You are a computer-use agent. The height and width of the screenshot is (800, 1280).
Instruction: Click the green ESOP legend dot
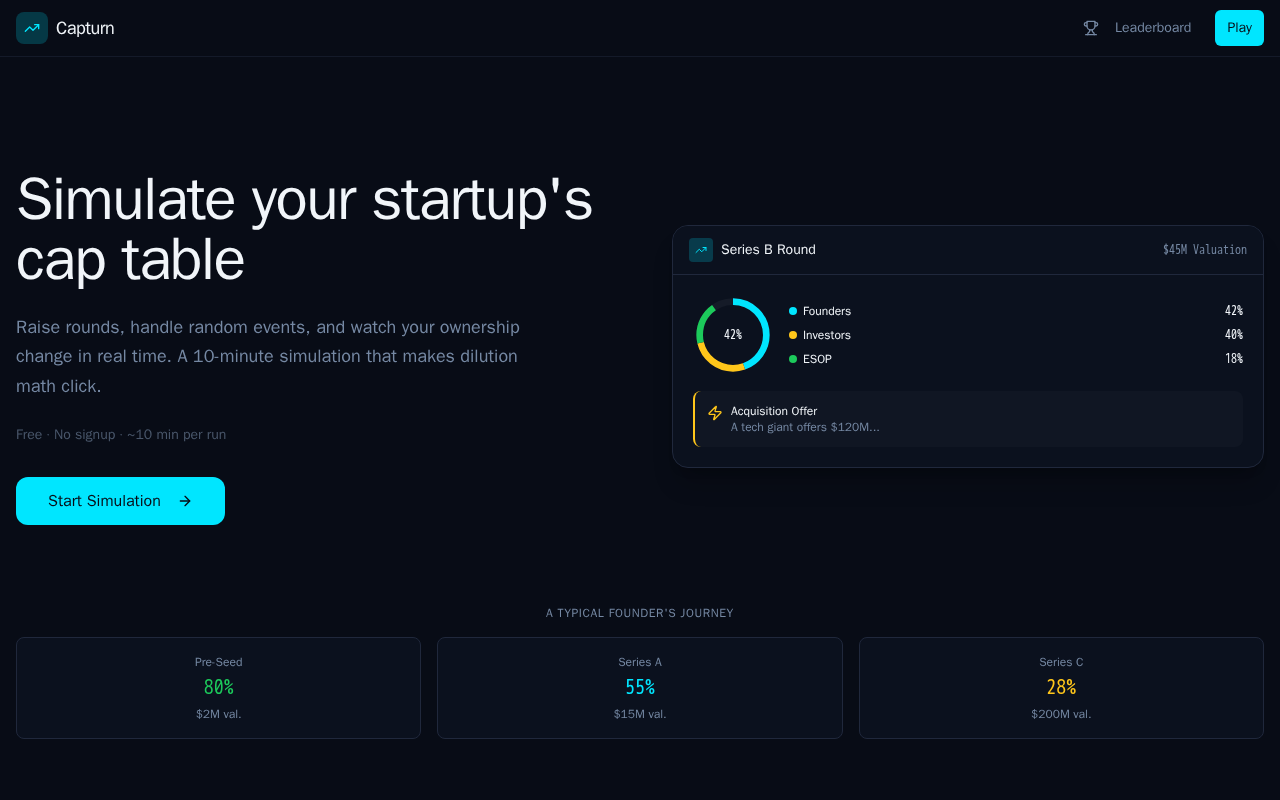[x=793, y=359]
